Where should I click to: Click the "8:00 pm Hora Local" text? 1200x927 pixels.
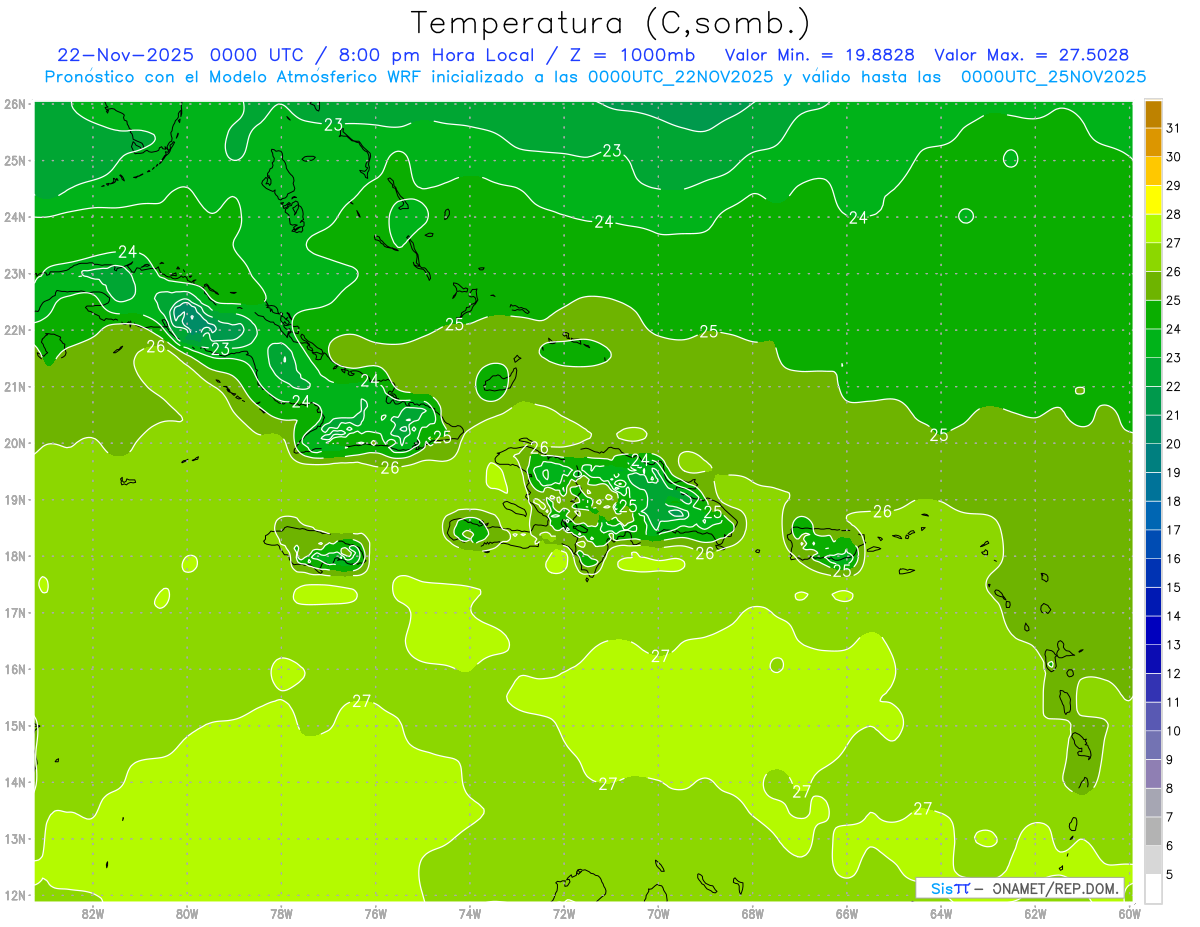(435, 55)
